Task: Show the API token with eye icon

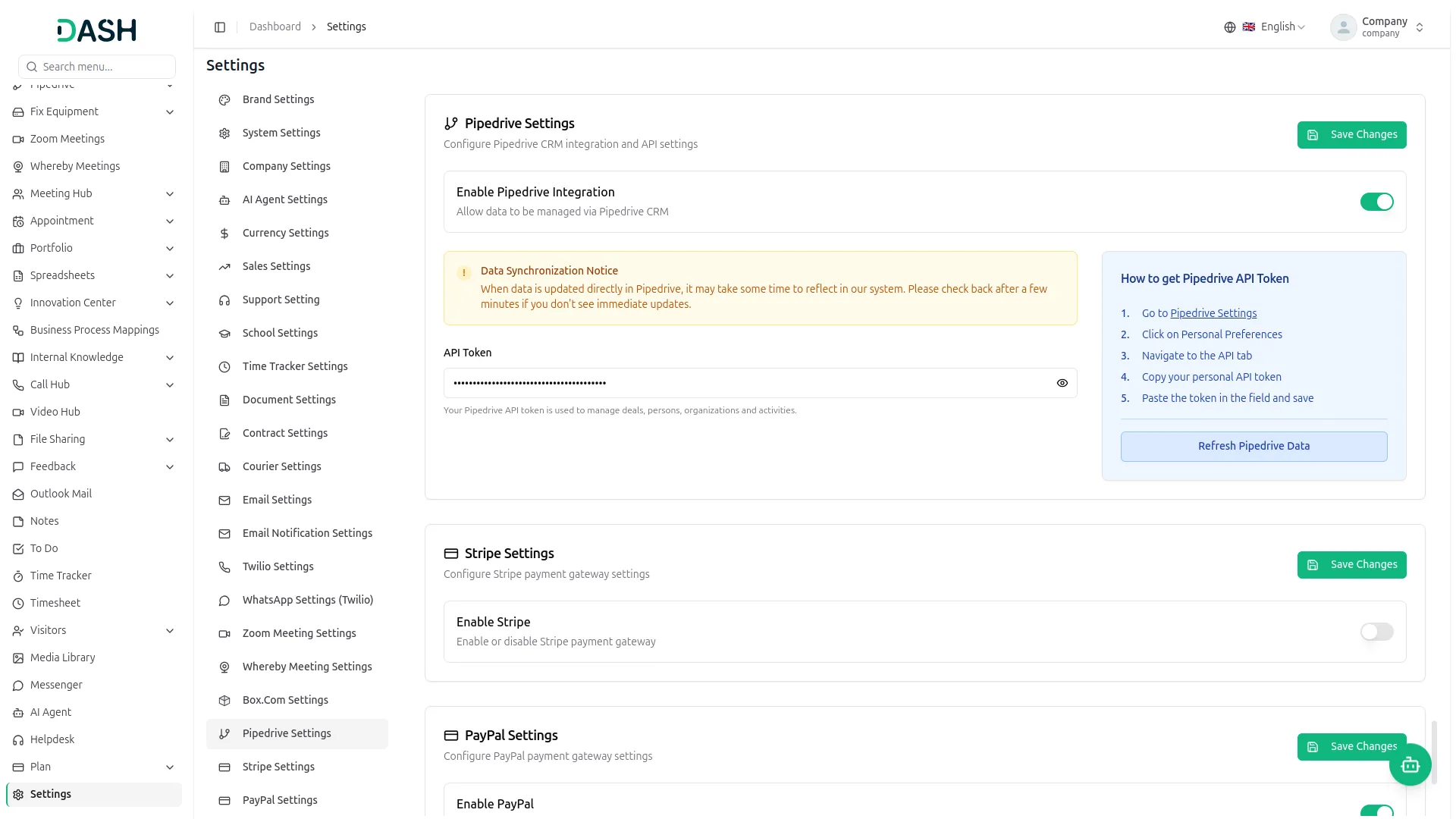Action: [1062, 384]
